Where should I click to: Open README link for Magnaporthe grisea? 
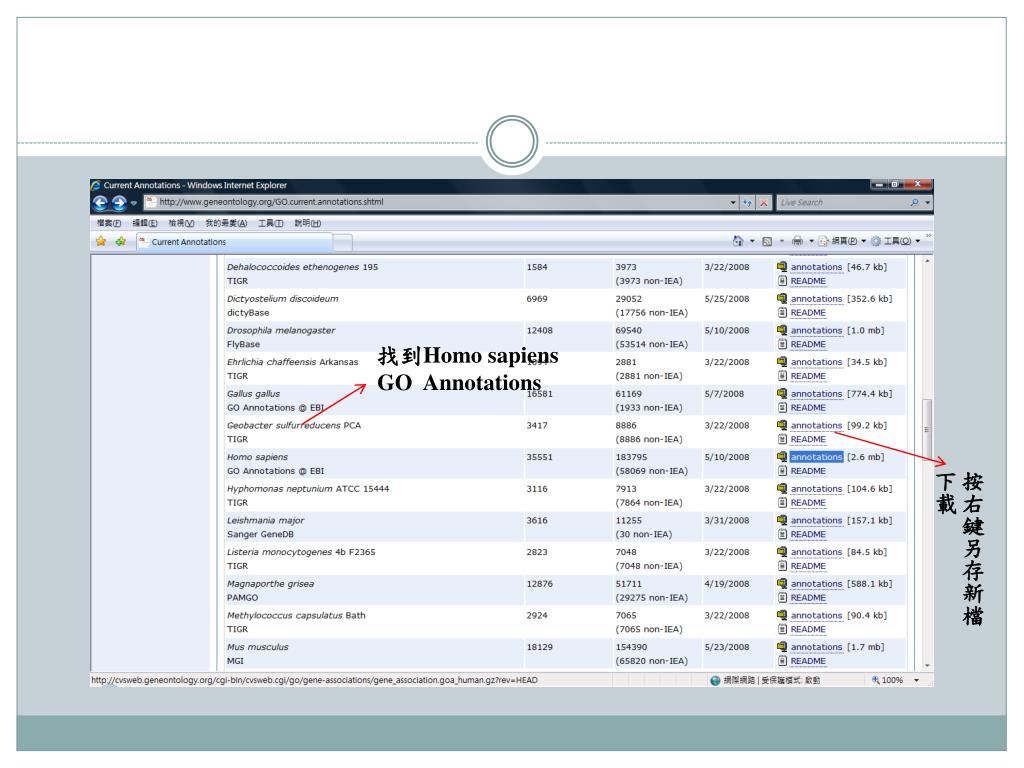(808, 598)
